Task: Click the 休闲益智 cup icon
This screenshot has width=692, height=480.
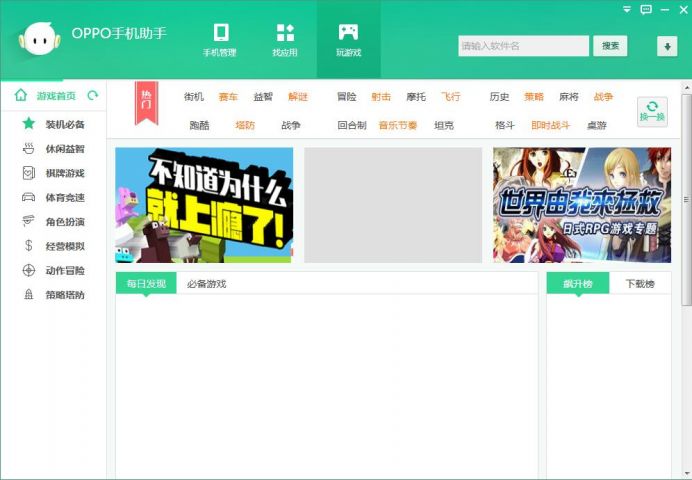Action: tap(29, 149)
